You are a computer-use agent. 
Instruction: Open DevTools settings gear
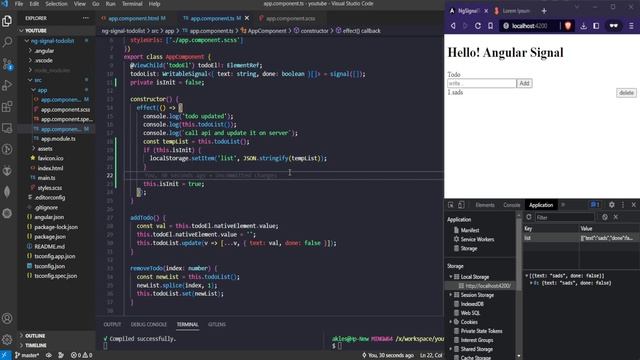point(611,205)
